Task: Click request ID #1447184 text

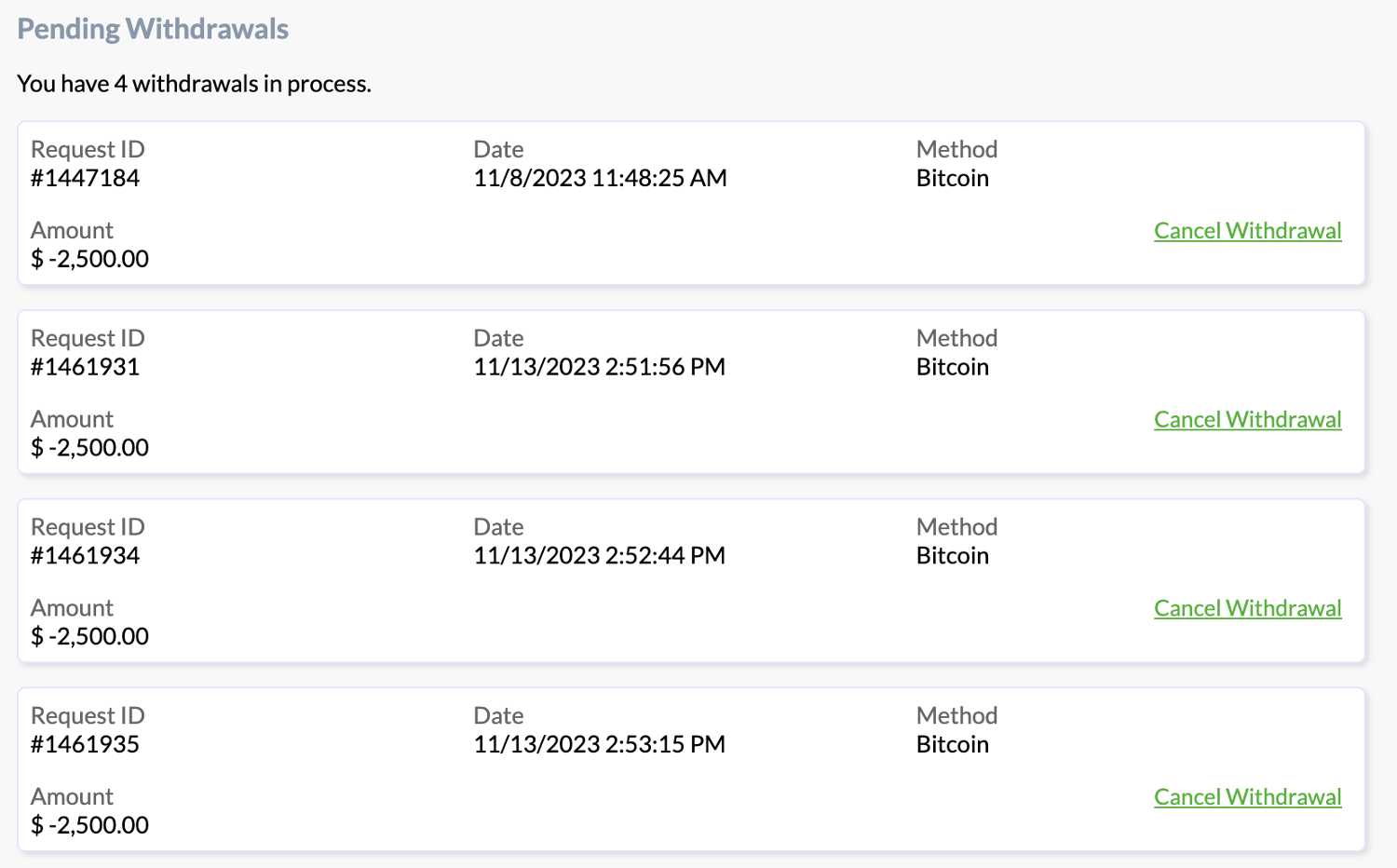Action: coord(85,178)
